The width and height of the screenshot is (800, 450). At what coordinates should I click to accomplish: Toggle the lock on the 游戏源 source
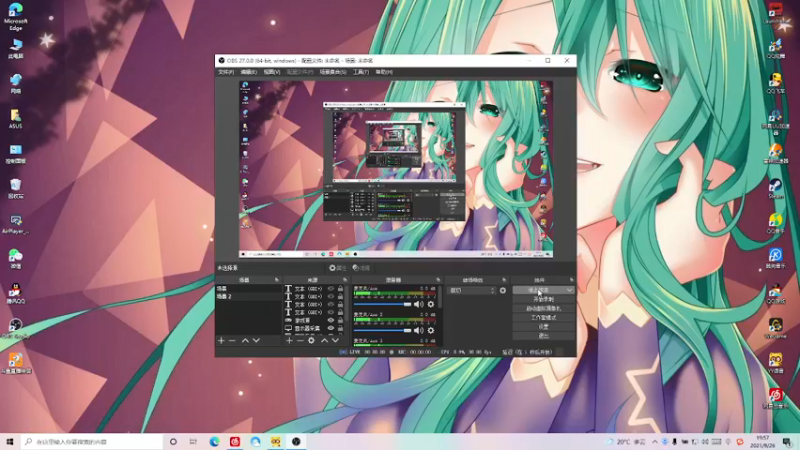(340, 320)
